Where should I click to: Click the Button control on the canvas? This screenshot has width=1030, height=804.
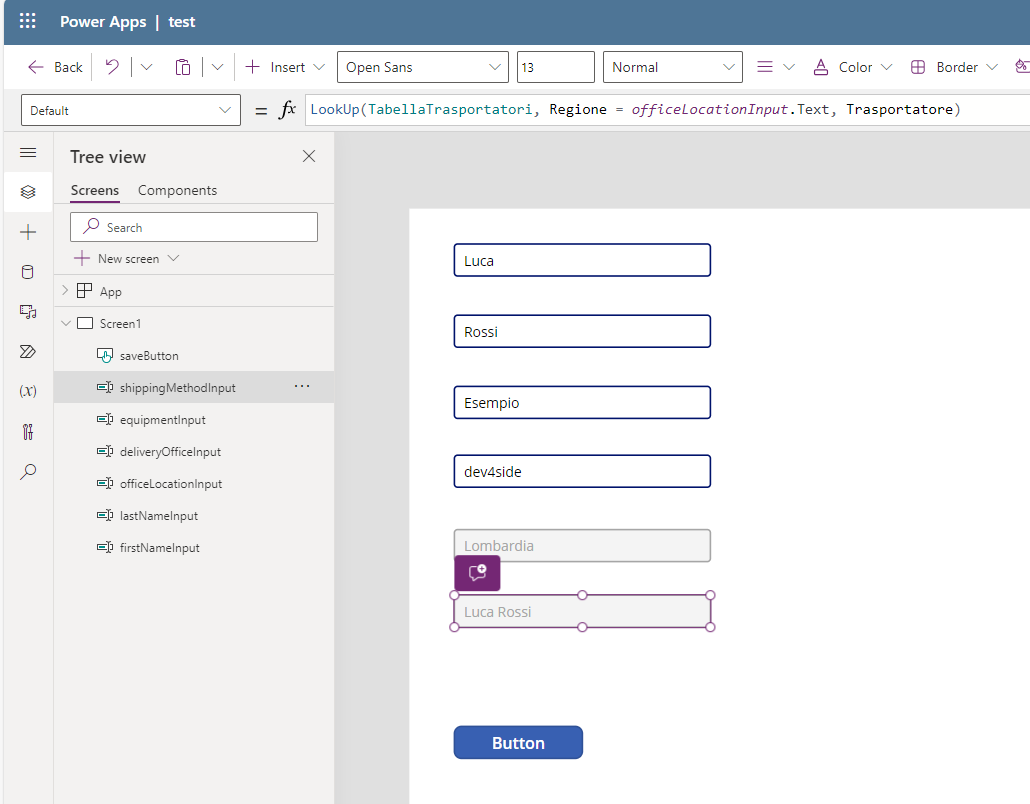pyautogui.click(x=518, y=742)
